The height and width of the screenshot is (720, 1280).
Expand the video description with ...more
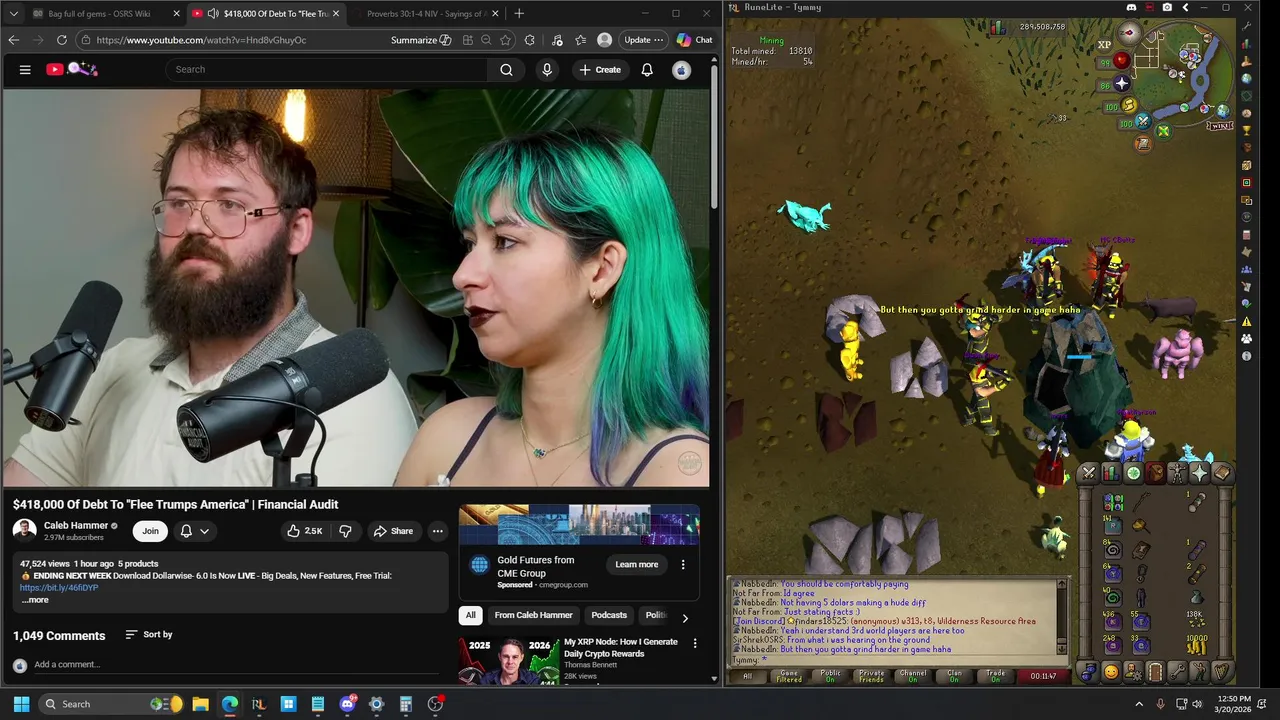point(36,600)
